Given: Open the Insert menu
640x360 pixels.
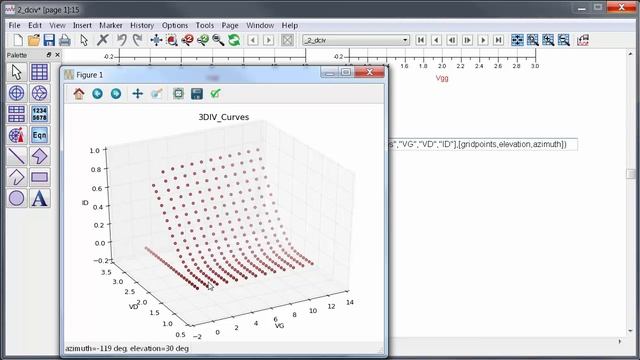Looking at the screenshot, I should (x=82, y=25).
